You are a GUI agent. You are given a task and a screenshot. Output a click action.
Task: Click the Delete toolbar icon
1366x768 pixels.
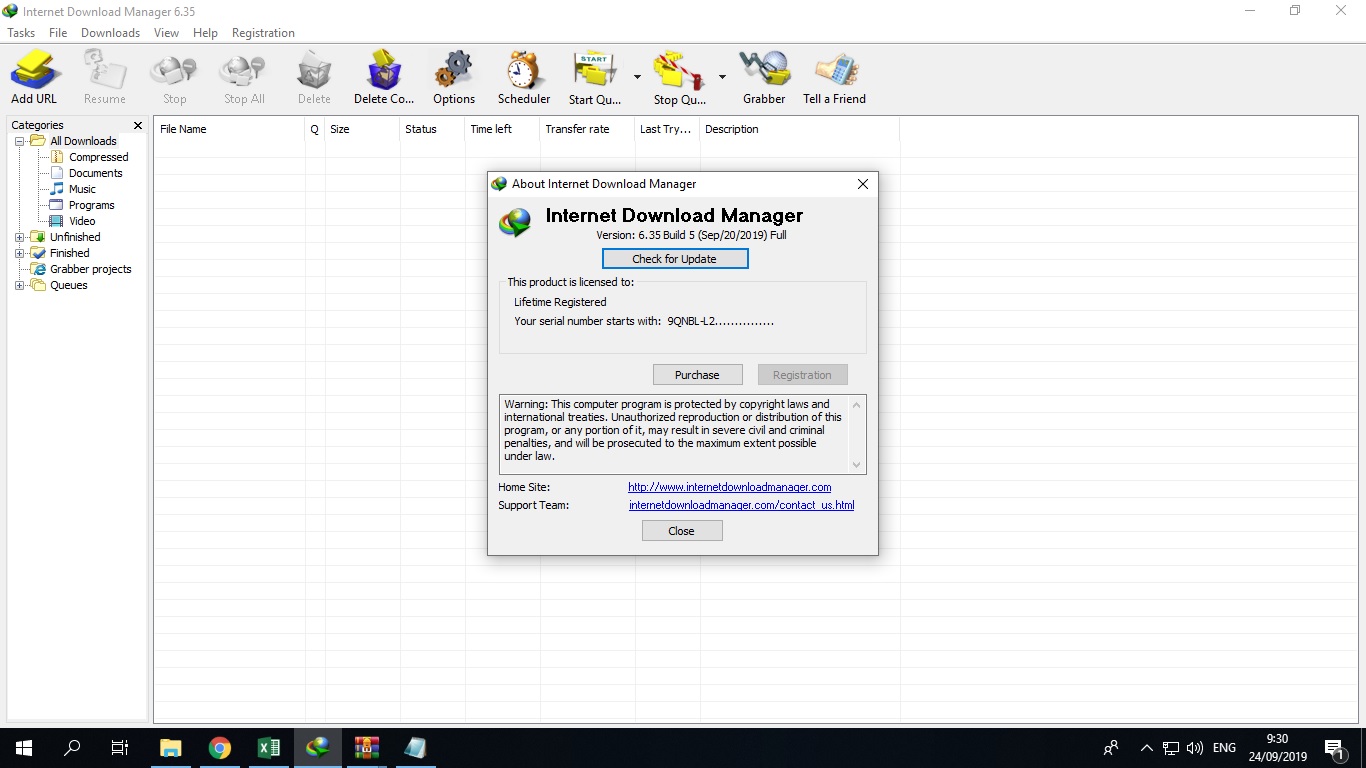314,78
